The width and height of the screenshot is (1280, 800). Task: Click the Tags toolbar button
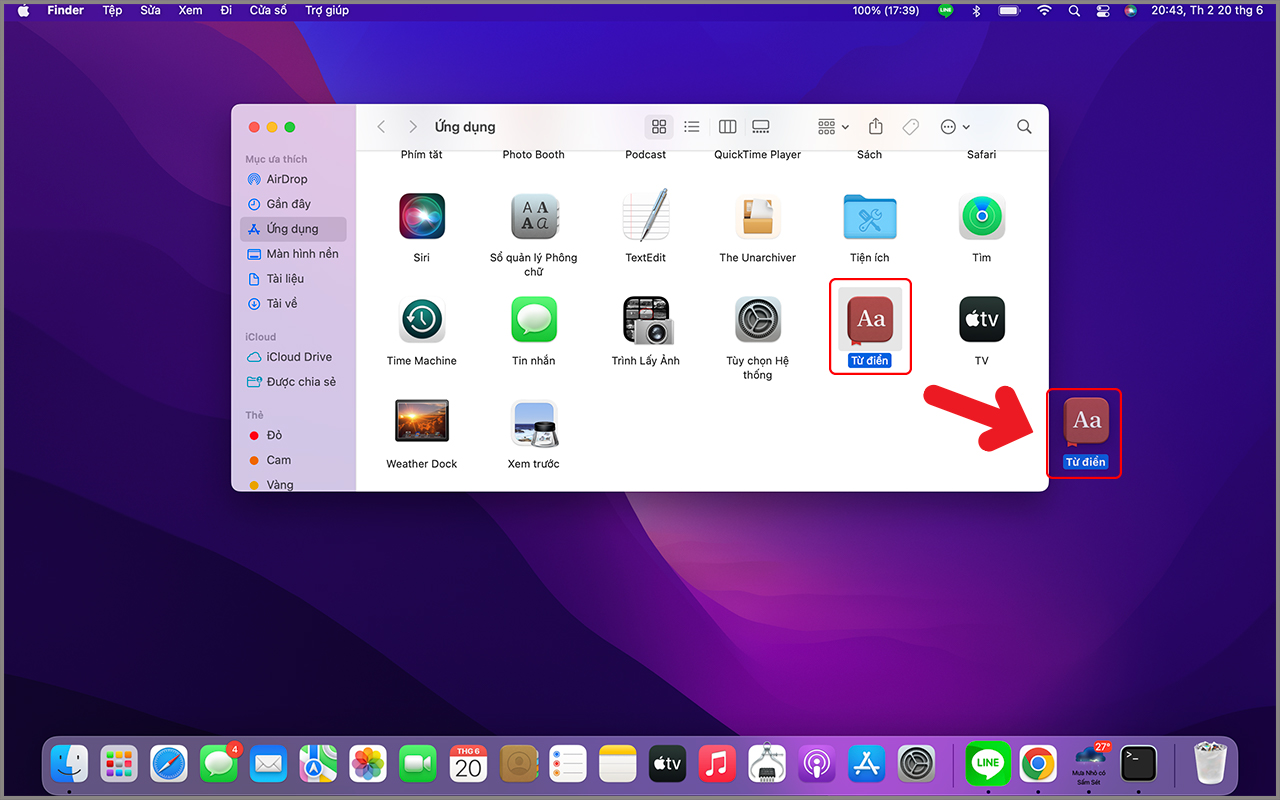910,127
